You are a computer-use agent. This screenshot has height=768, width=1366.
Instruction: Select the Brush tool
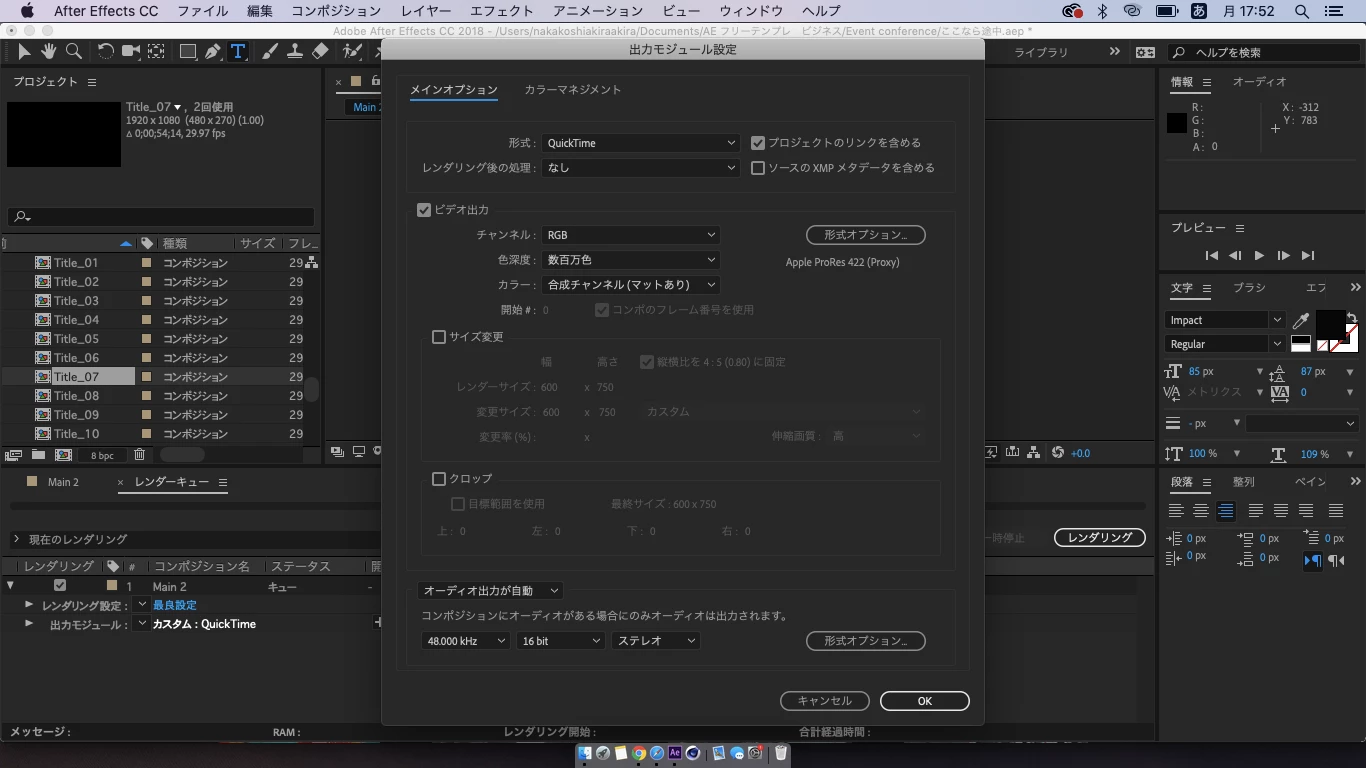click(270, 52)
